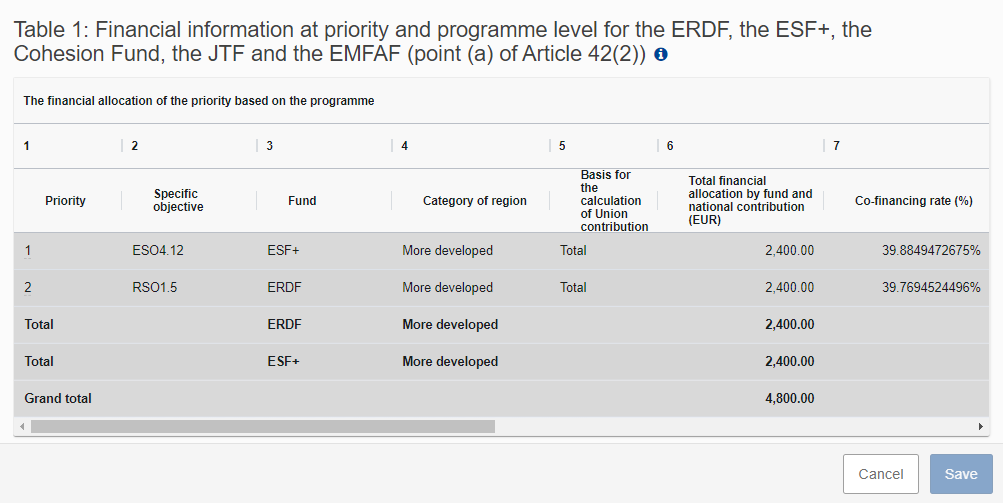Click the 39.7694524496% co-financing rate

[931, 288]
